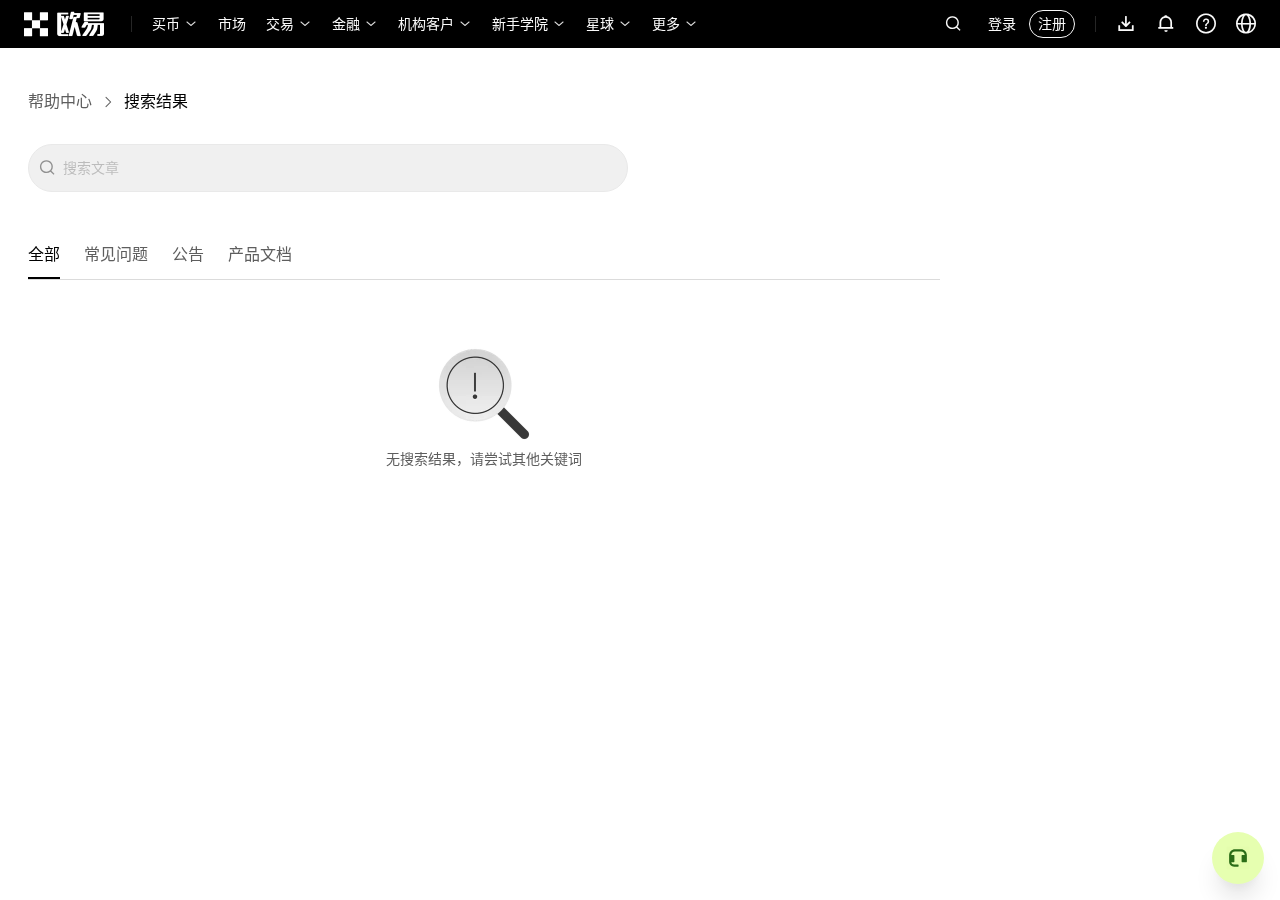Click the 欧易 logo in header

(x=64, y=24)
